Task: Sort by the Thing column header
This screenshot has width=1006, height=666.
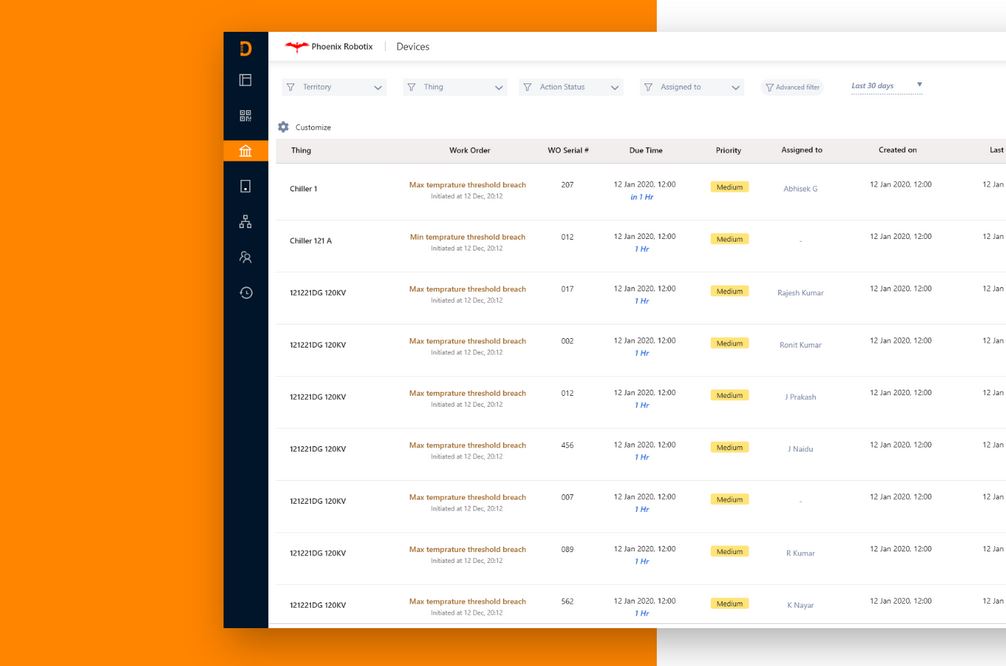Action: (x=301, y=150)
